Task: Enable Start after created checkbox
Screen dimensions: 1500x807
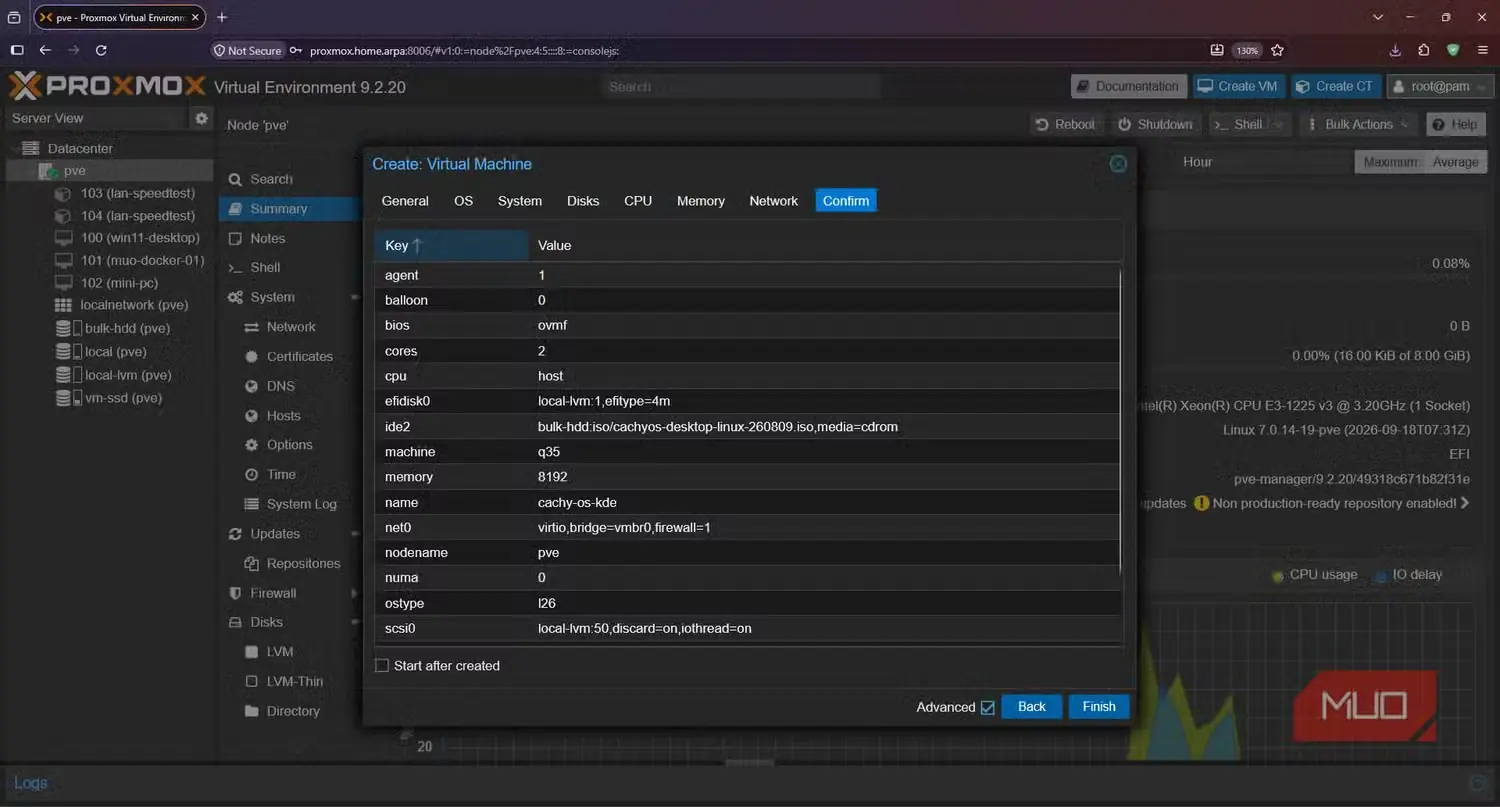Action: 381,666
